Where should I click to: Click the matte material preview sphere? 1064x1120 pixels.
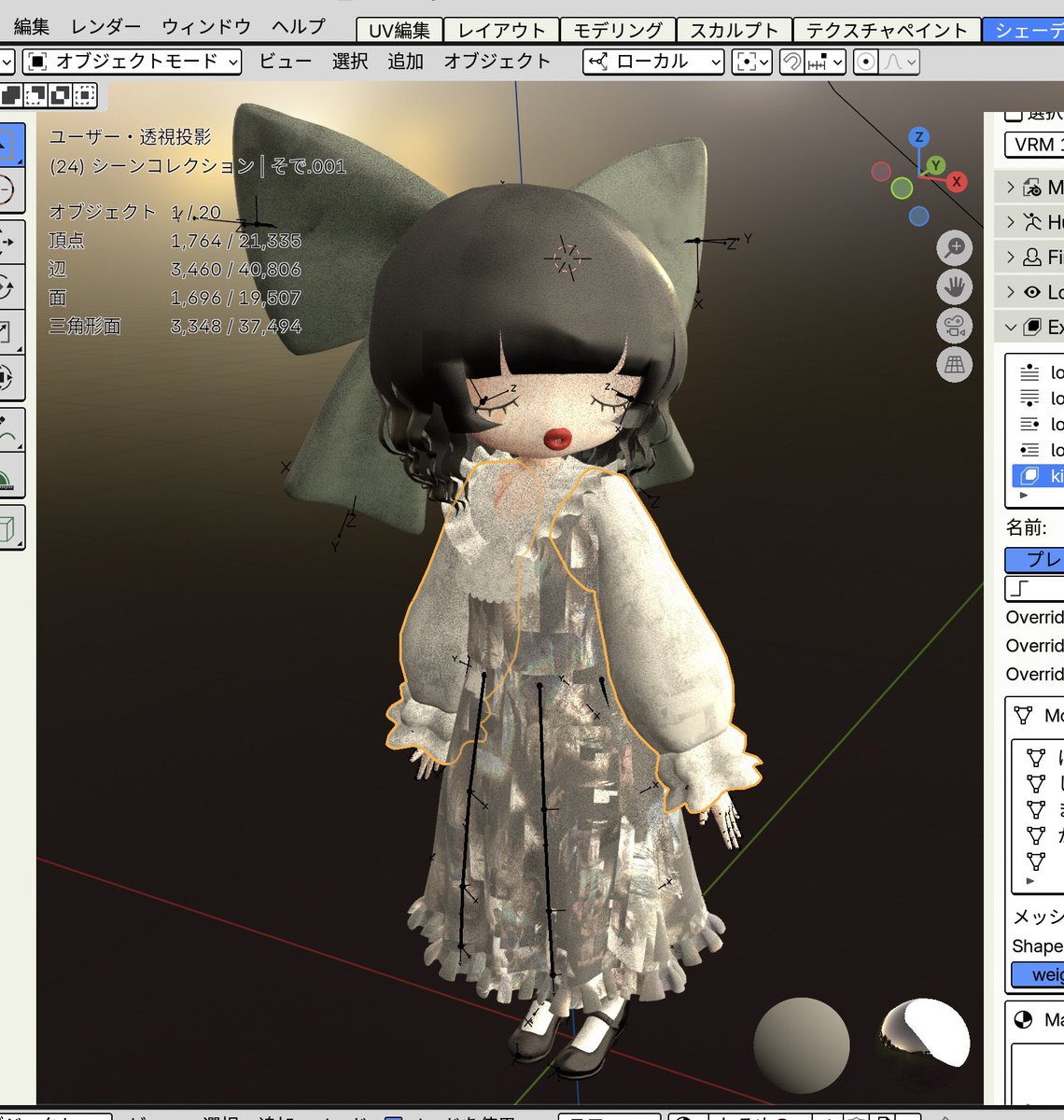[x=802, y=1045]
